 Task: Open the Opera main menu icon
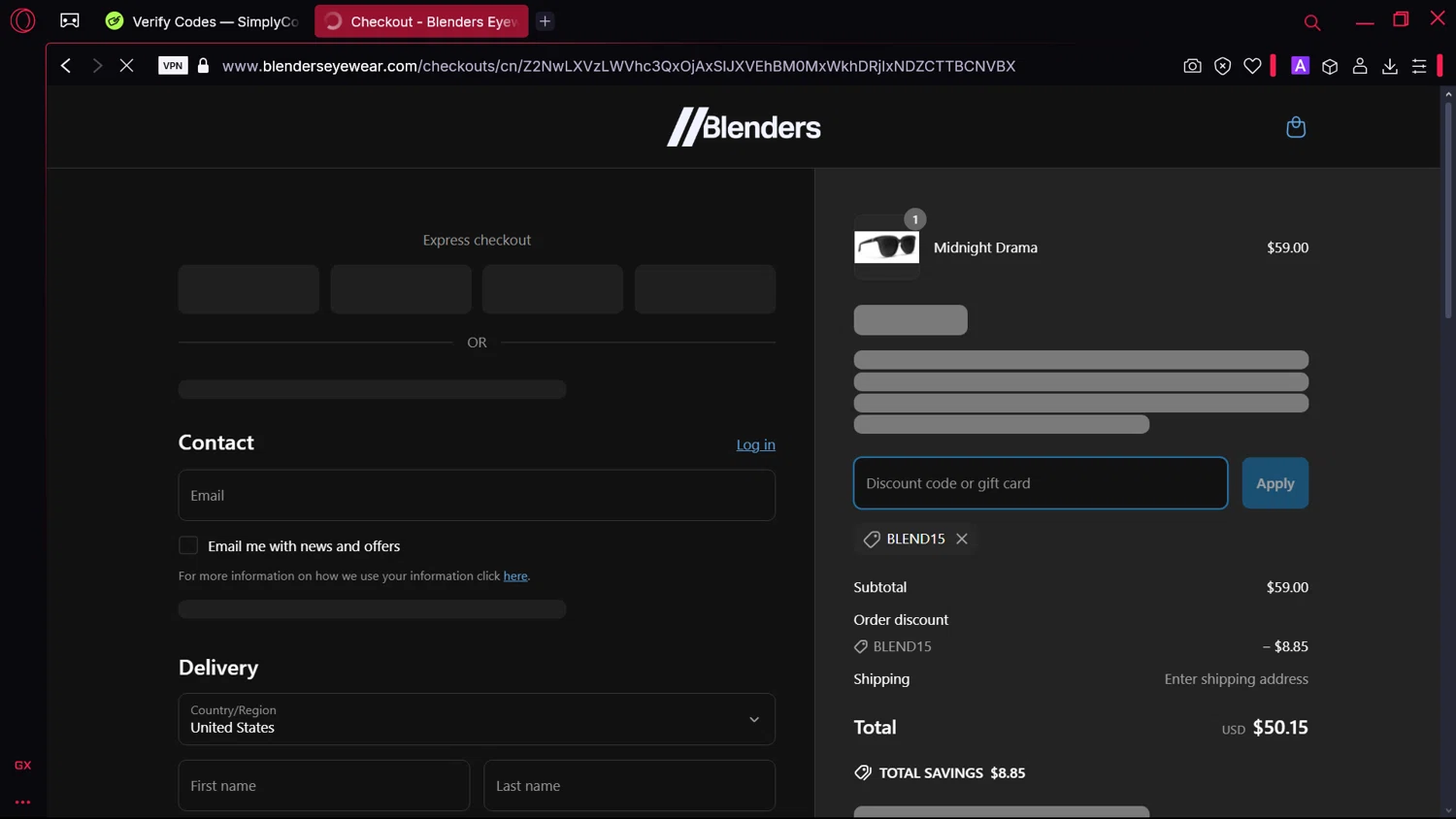coord(22,20)
